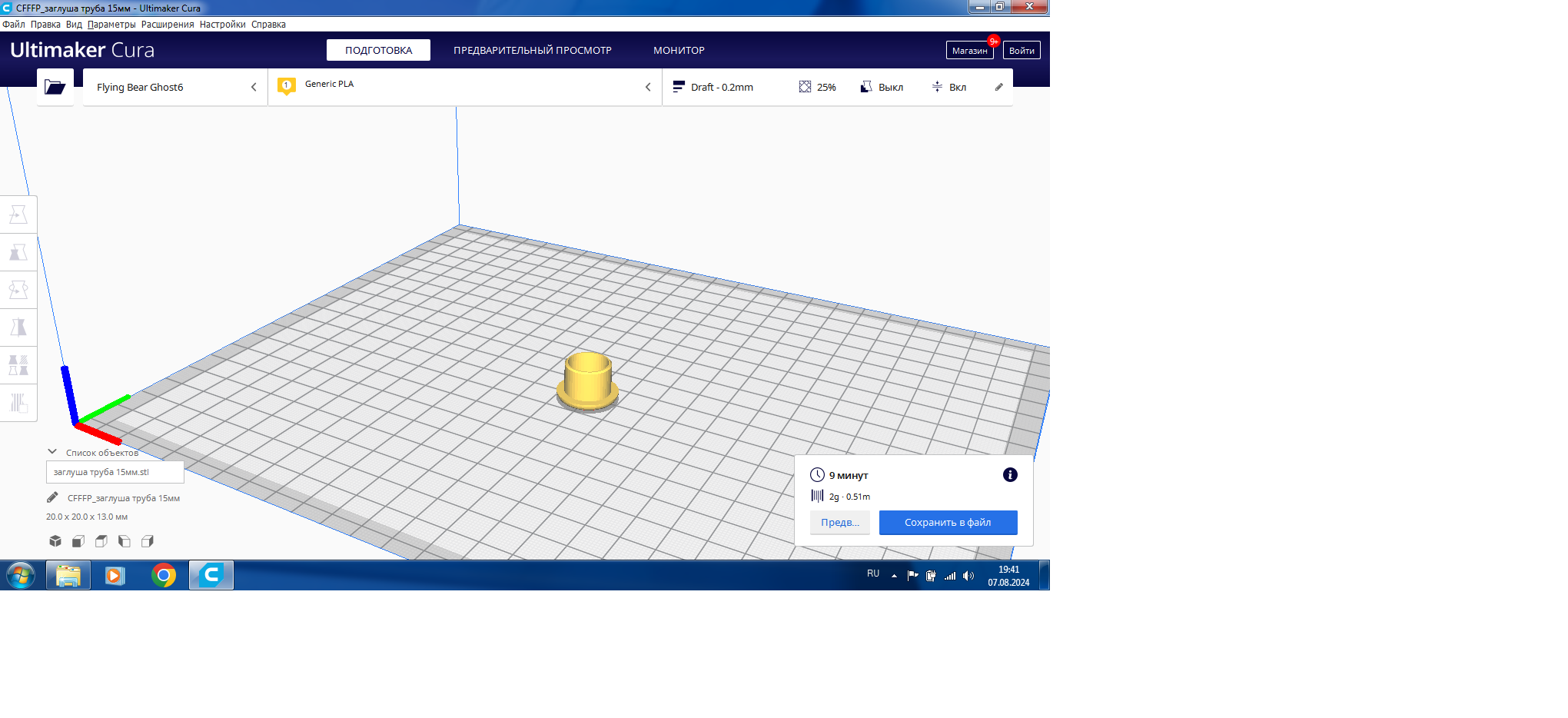Viewport: 1568px width, 718px height.
Task: Click the Draft - 0.2mm profile
Action: [713, 87]
